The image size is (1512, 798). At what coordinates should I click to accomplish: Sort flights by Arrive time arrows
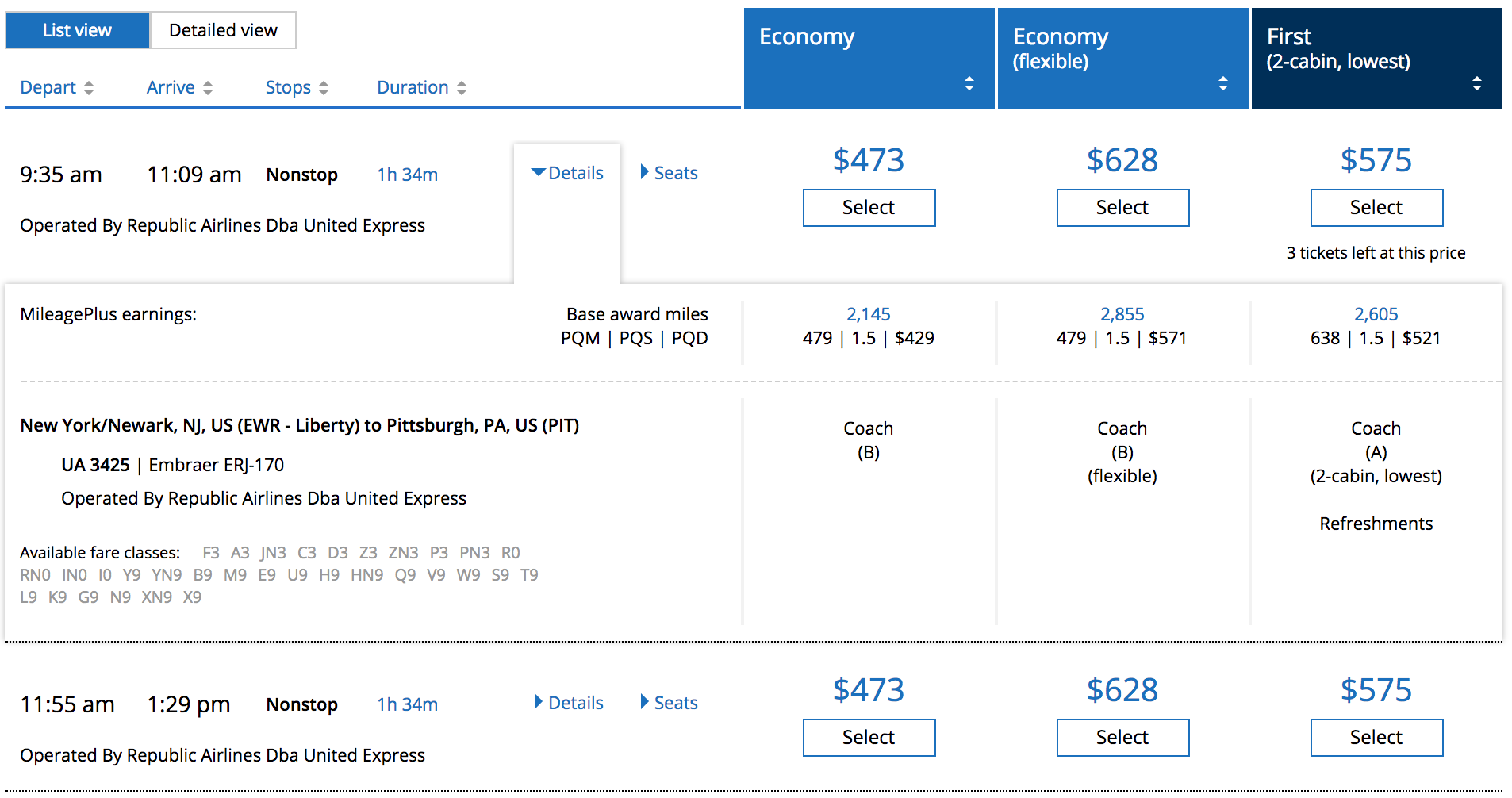click(x=208, y=88)
